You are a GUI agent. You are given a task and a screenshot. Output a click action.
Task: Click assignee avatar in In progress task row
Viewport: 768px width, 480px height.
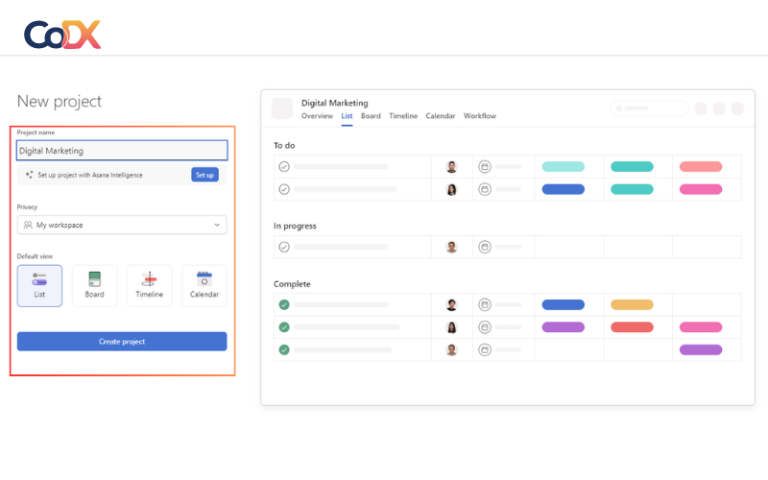[x=451, y=247]
